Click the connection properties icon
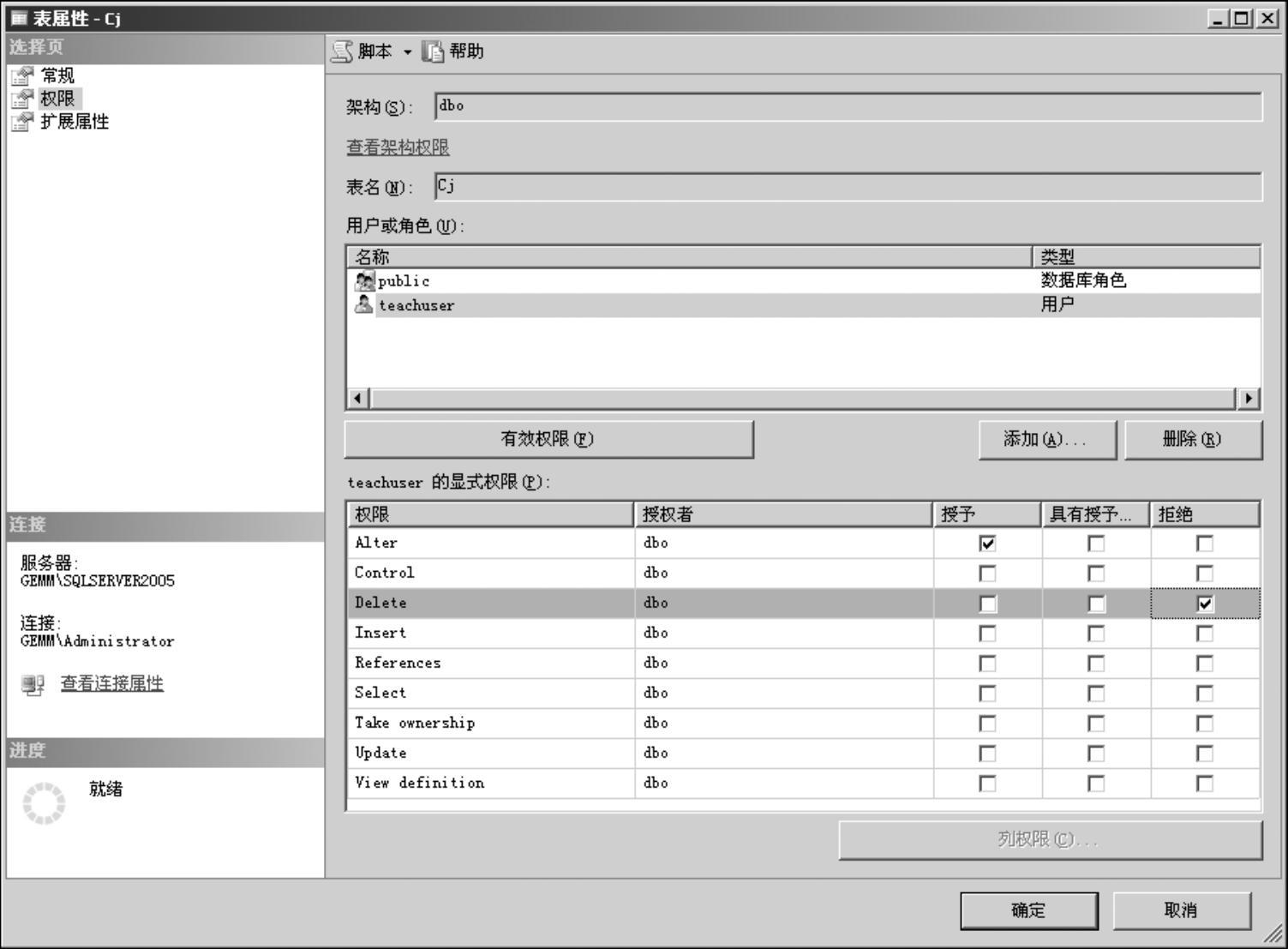The image size is (1288, 949). pyautogui.click(x=33, y=685)
